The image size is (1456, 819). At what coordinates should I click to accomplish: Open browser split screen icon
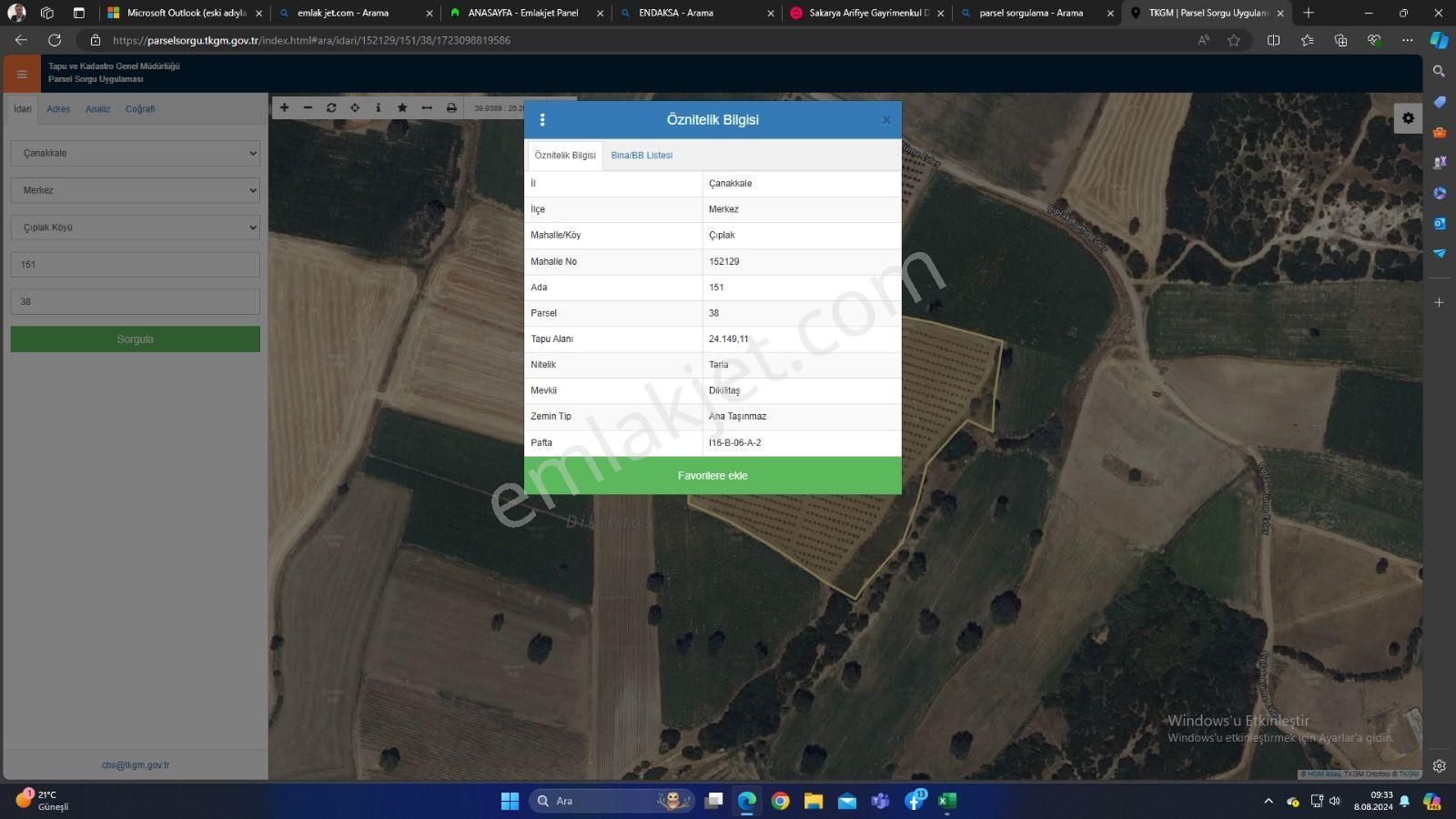(1273, 40)
